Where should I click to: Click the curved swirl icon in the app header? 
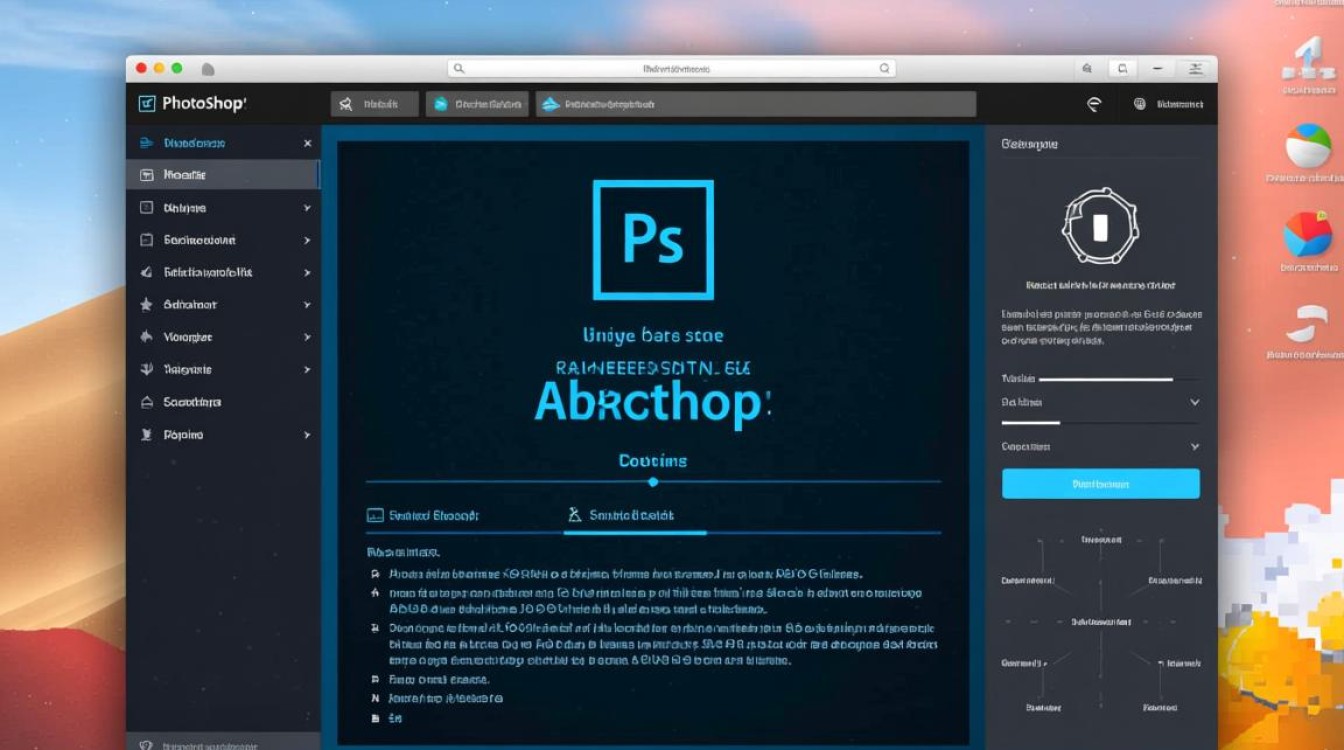tap(1094, 103)
